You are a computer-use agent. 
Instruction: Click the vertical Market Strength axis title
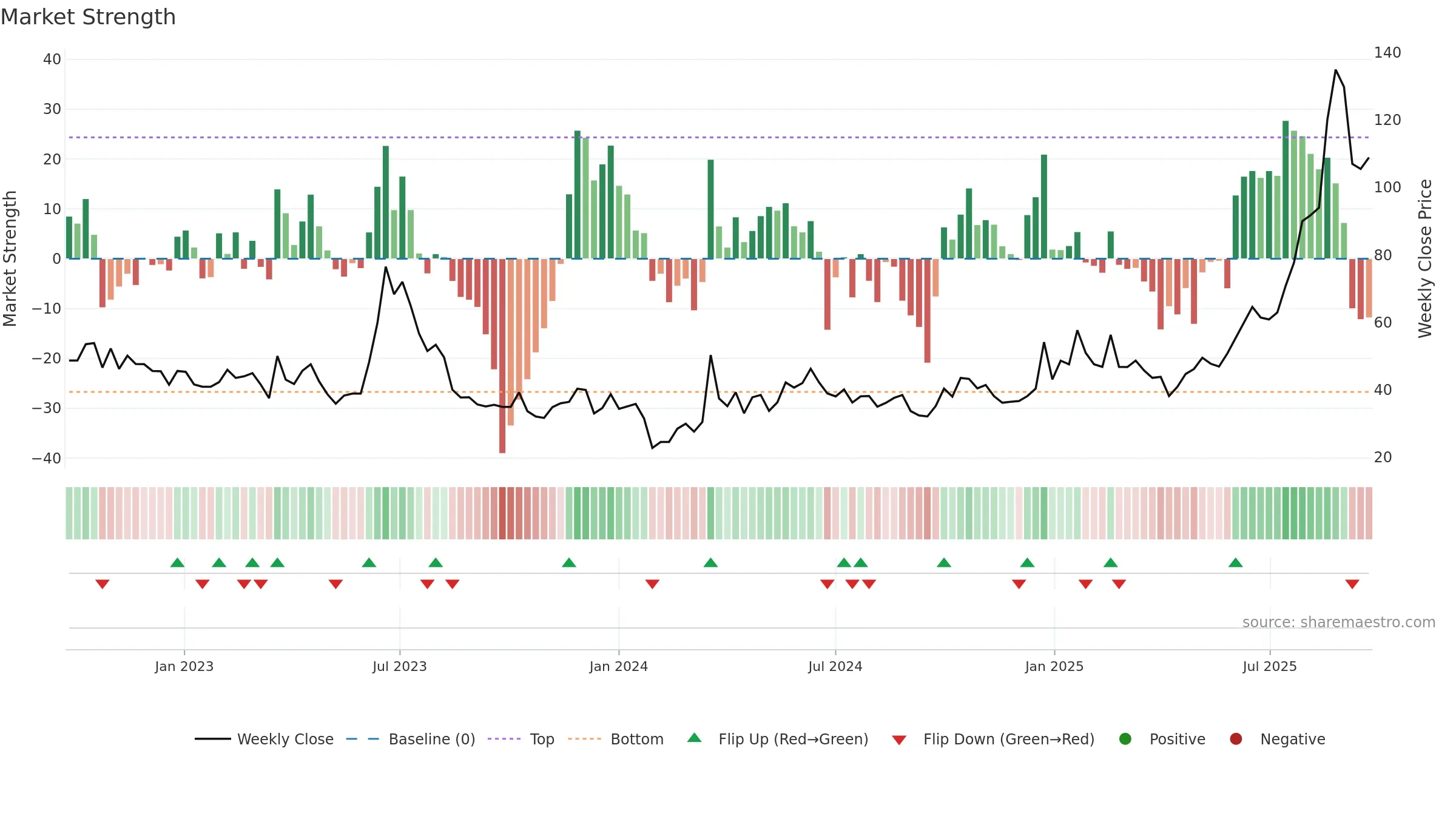click(x=10, y=258)
